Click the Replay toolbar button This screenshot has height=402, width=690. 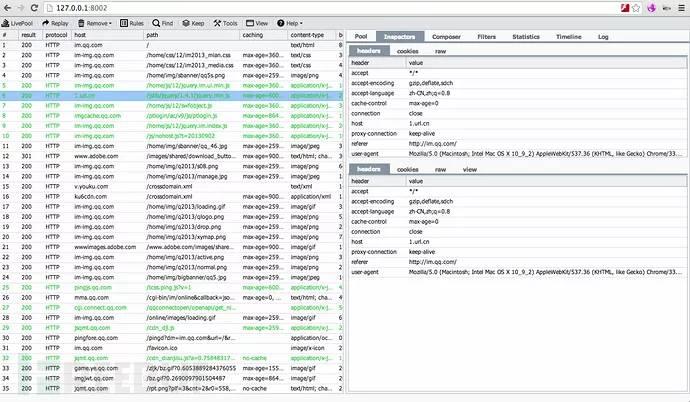(55, 23)
